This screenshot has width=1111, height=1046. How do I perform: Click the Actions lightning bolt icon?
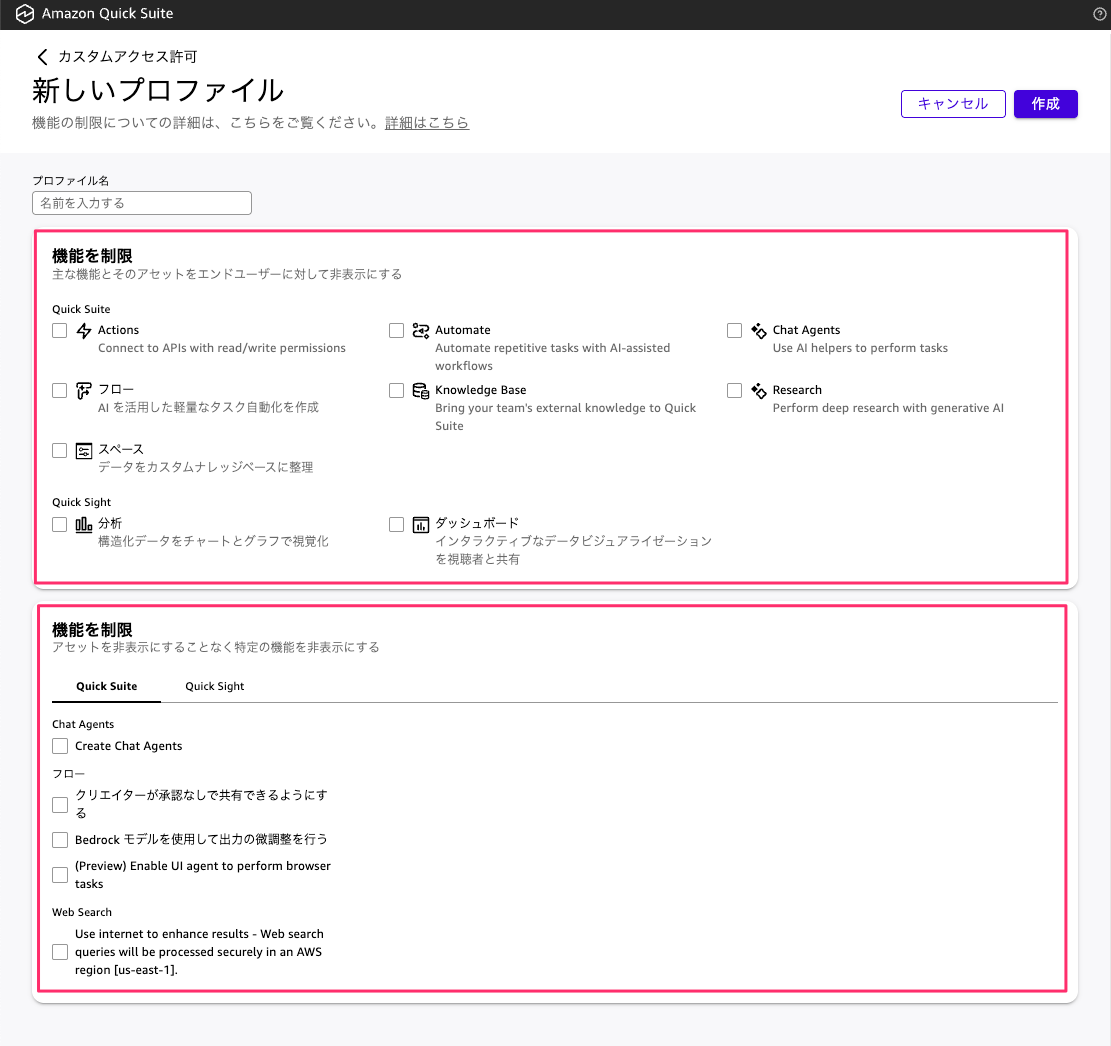click(84, 331)
